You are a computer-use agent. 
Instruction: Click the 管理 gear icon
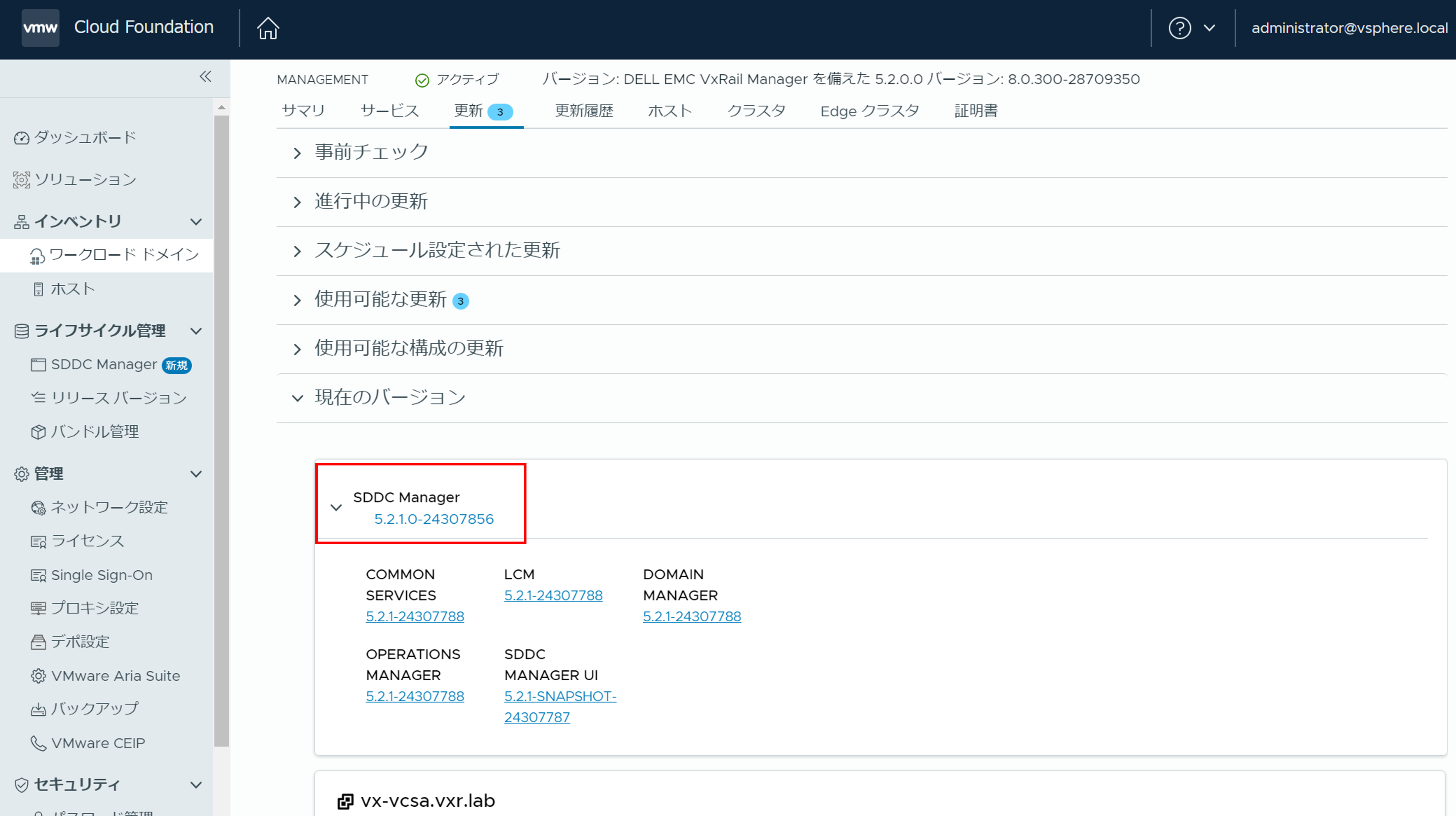click(22, 474)
